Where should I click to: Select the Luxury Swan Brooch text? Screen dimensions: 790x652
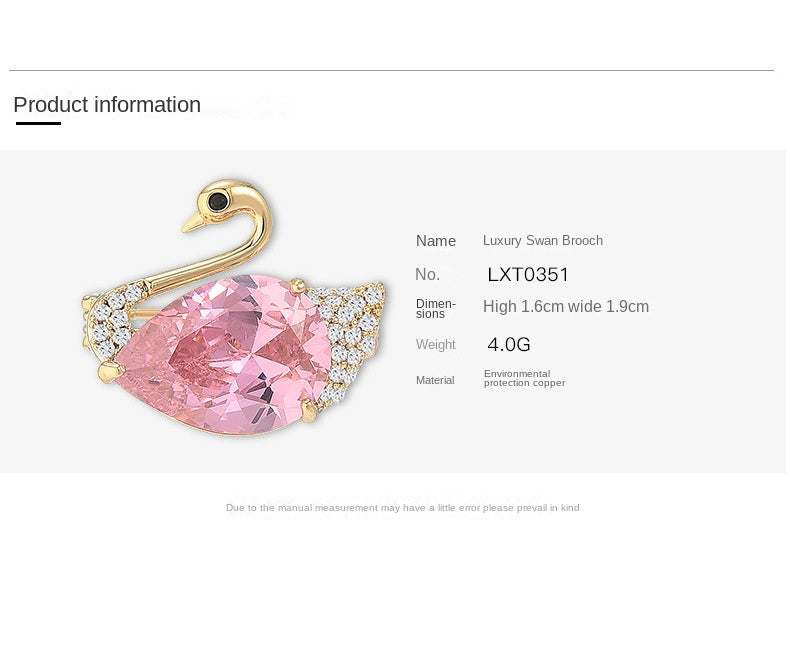(543, 241)
